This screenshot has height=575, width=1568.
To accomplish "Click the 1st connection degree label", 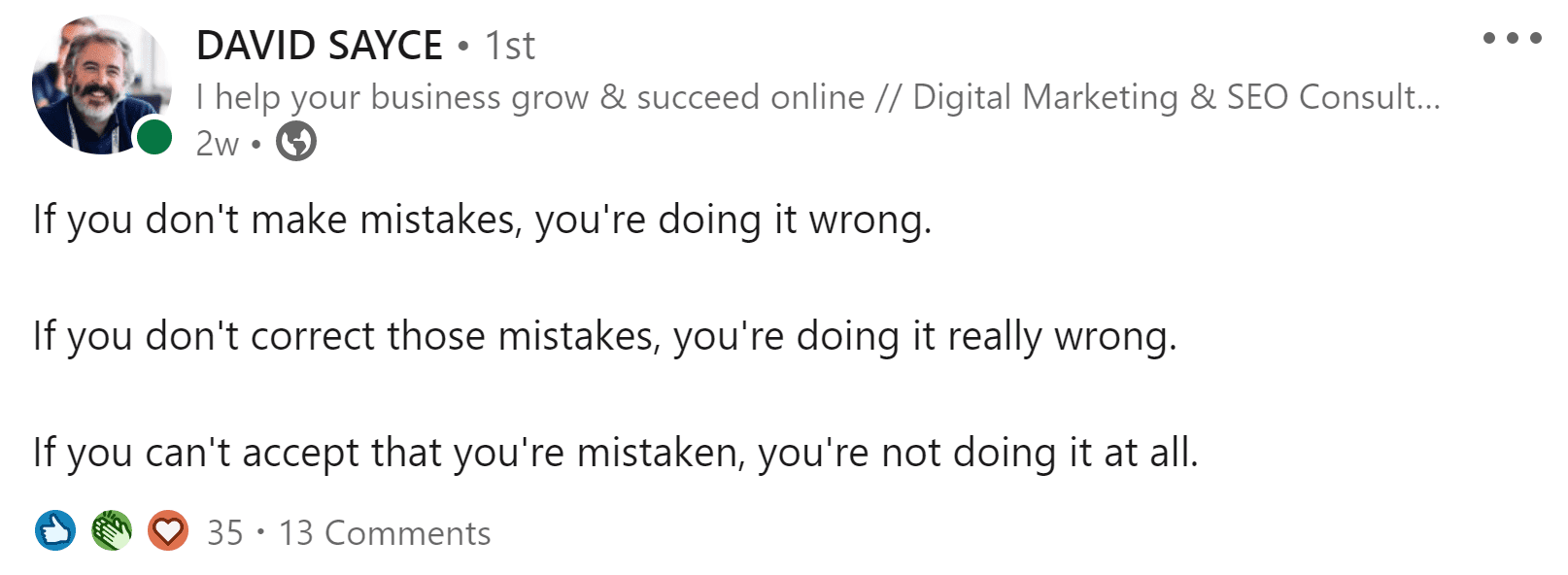I will 510,46.
